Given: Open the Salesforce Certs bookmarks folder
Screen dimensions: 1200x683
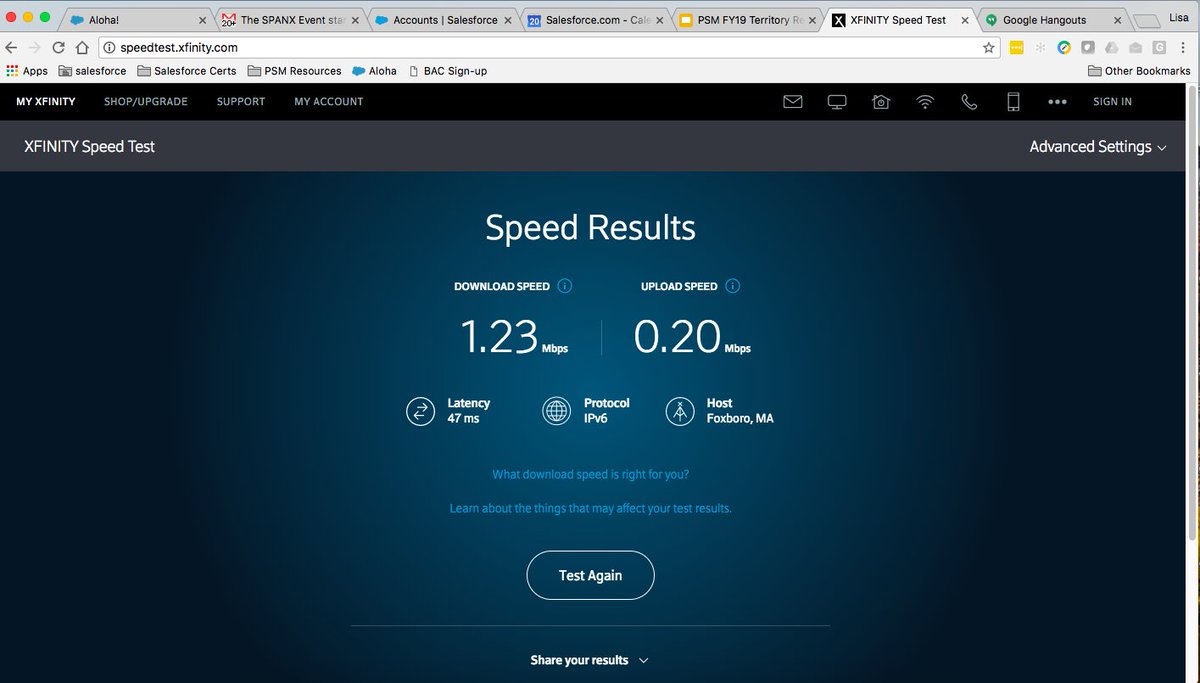Looking at the screenshot, I should pos(186,71).
